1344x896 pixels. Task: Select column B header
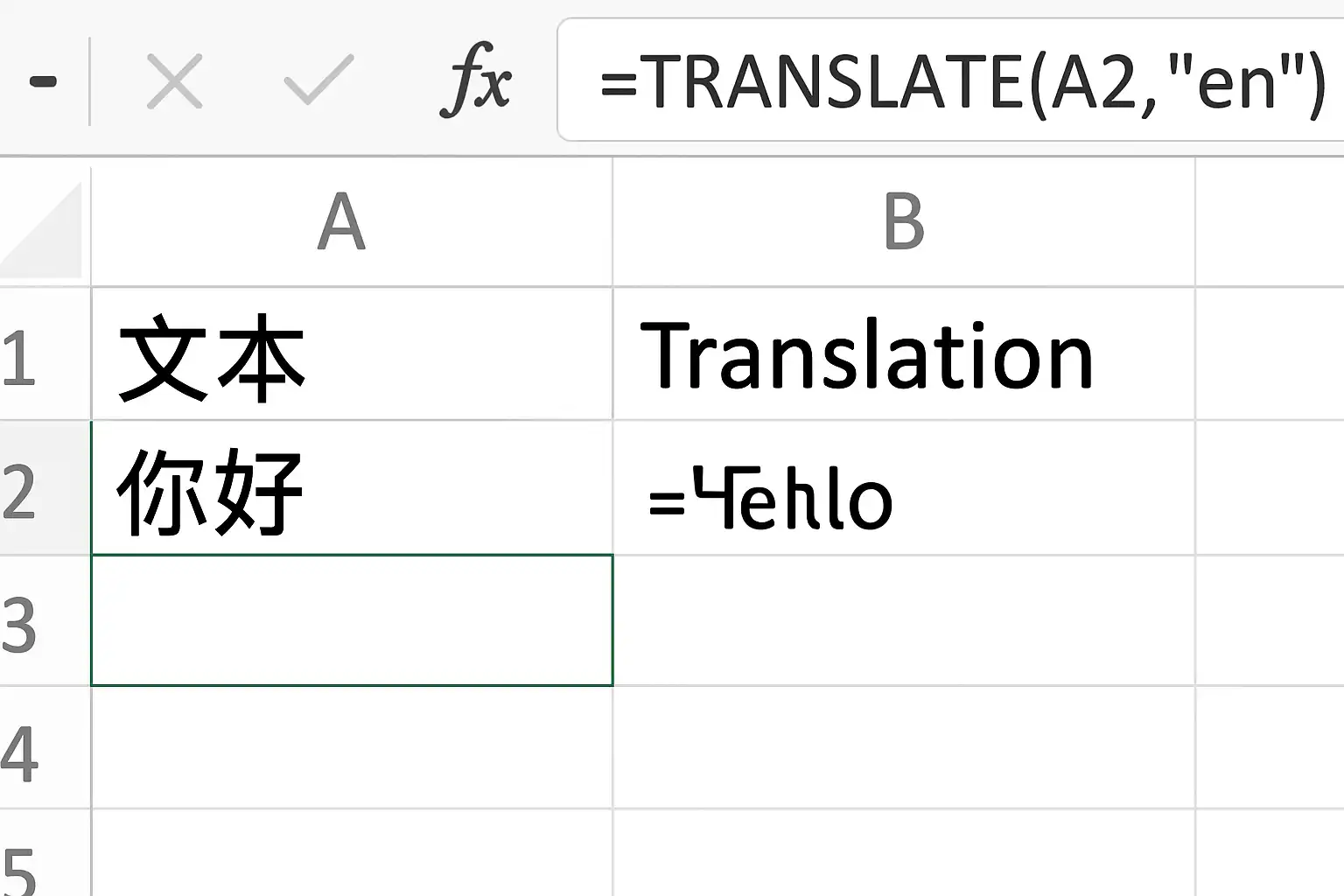tap(904, 222)
